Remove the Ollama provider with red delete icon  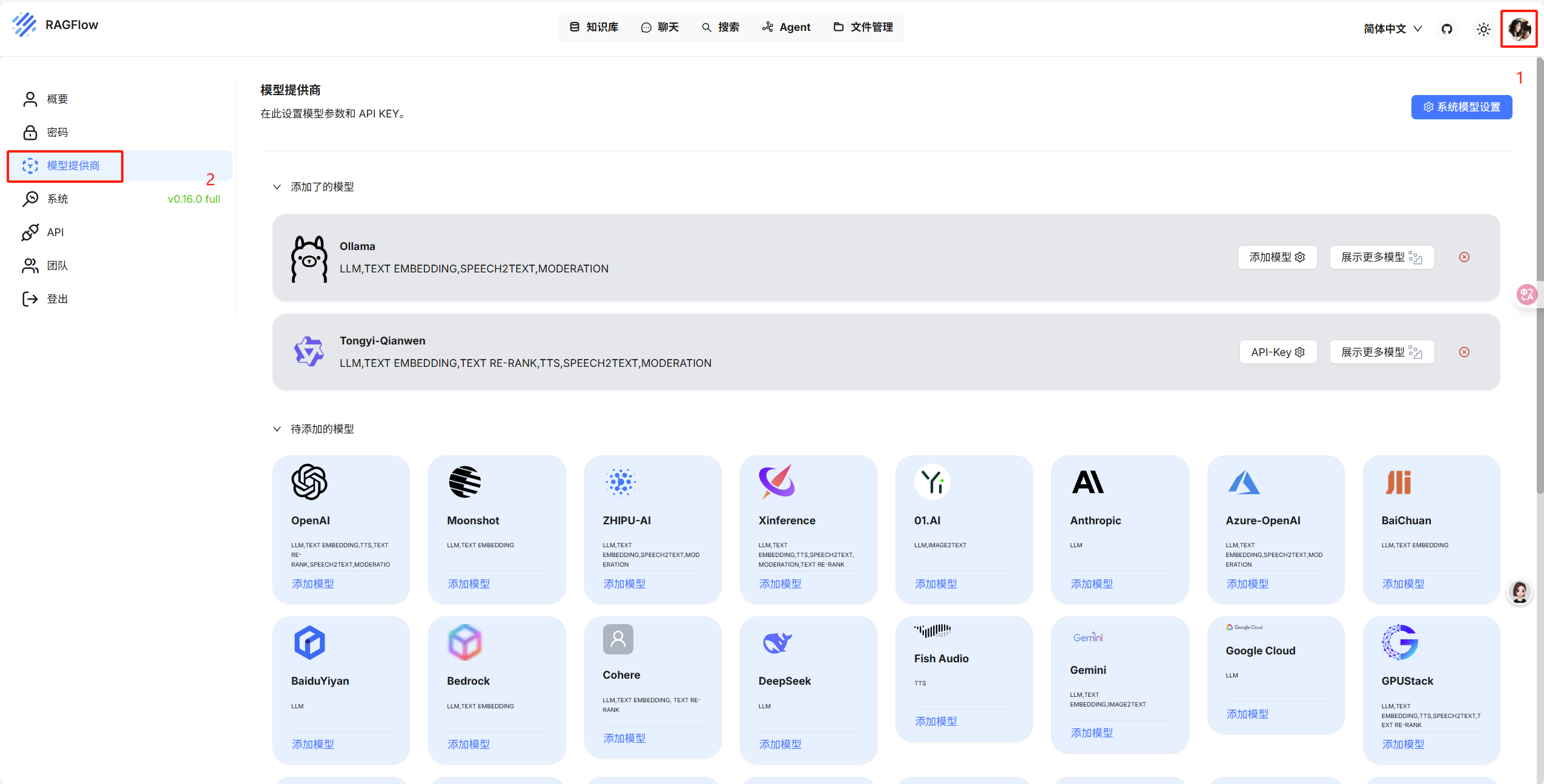[x=1464, y=257]
